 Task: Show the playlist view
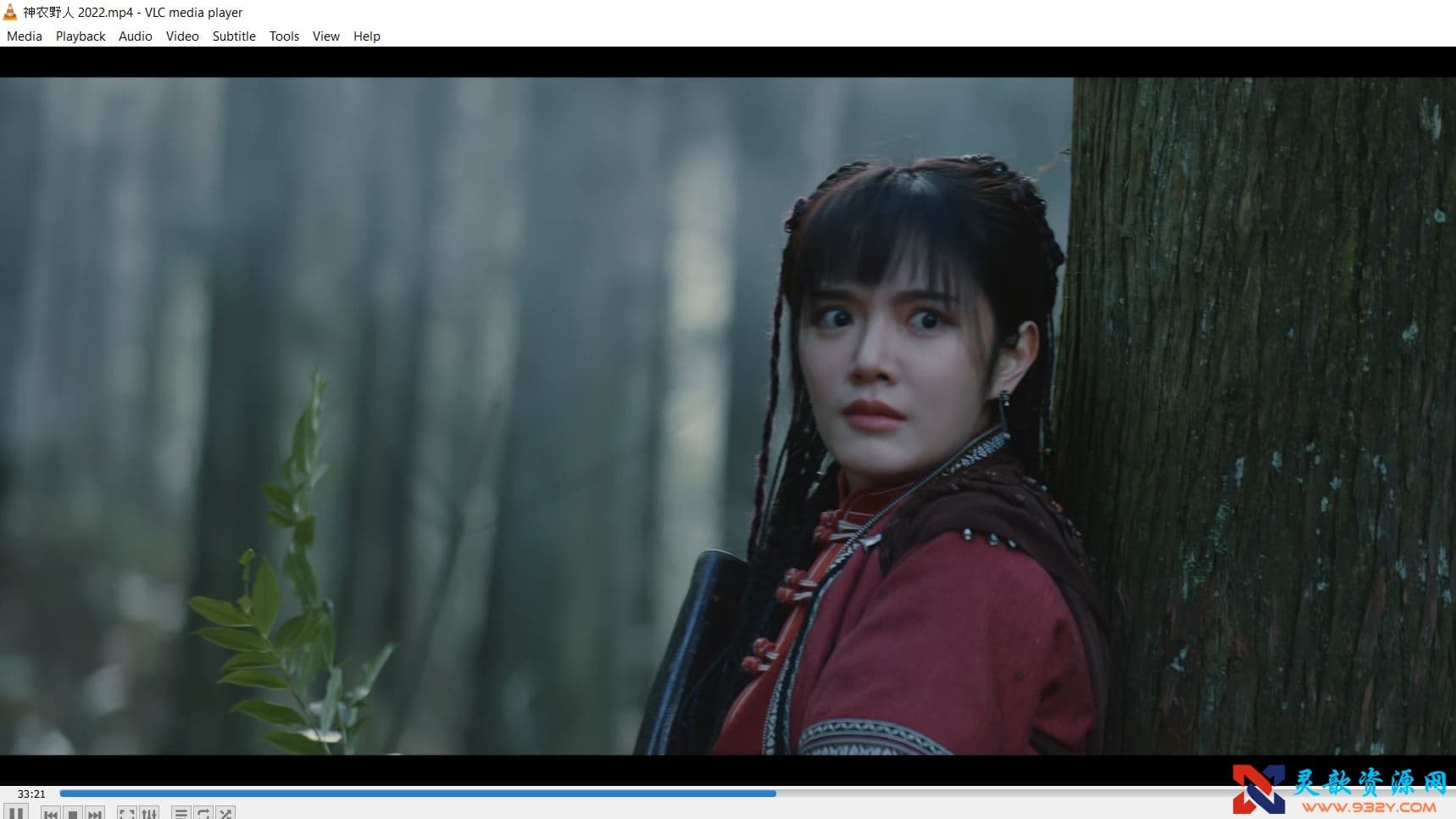coord(181,813)
